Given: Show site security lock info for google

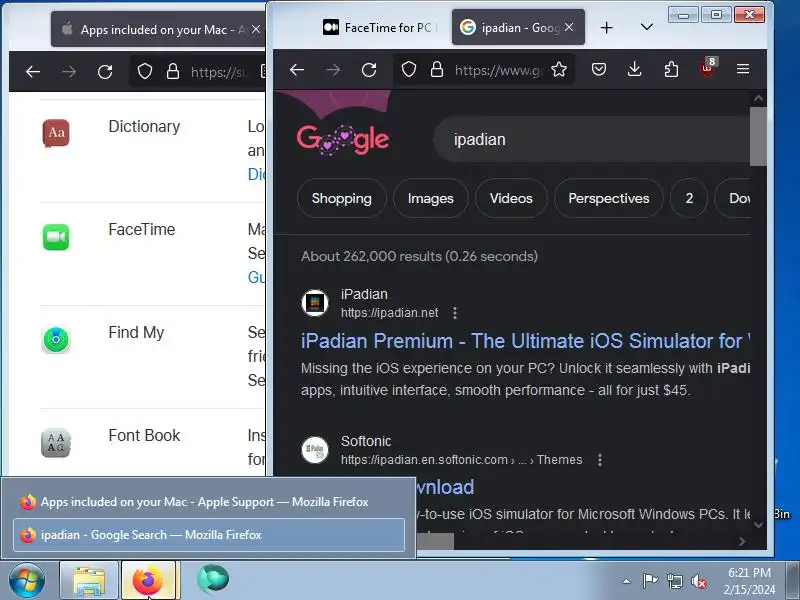Looking at the screenshot, I should (x=437, y=69).
